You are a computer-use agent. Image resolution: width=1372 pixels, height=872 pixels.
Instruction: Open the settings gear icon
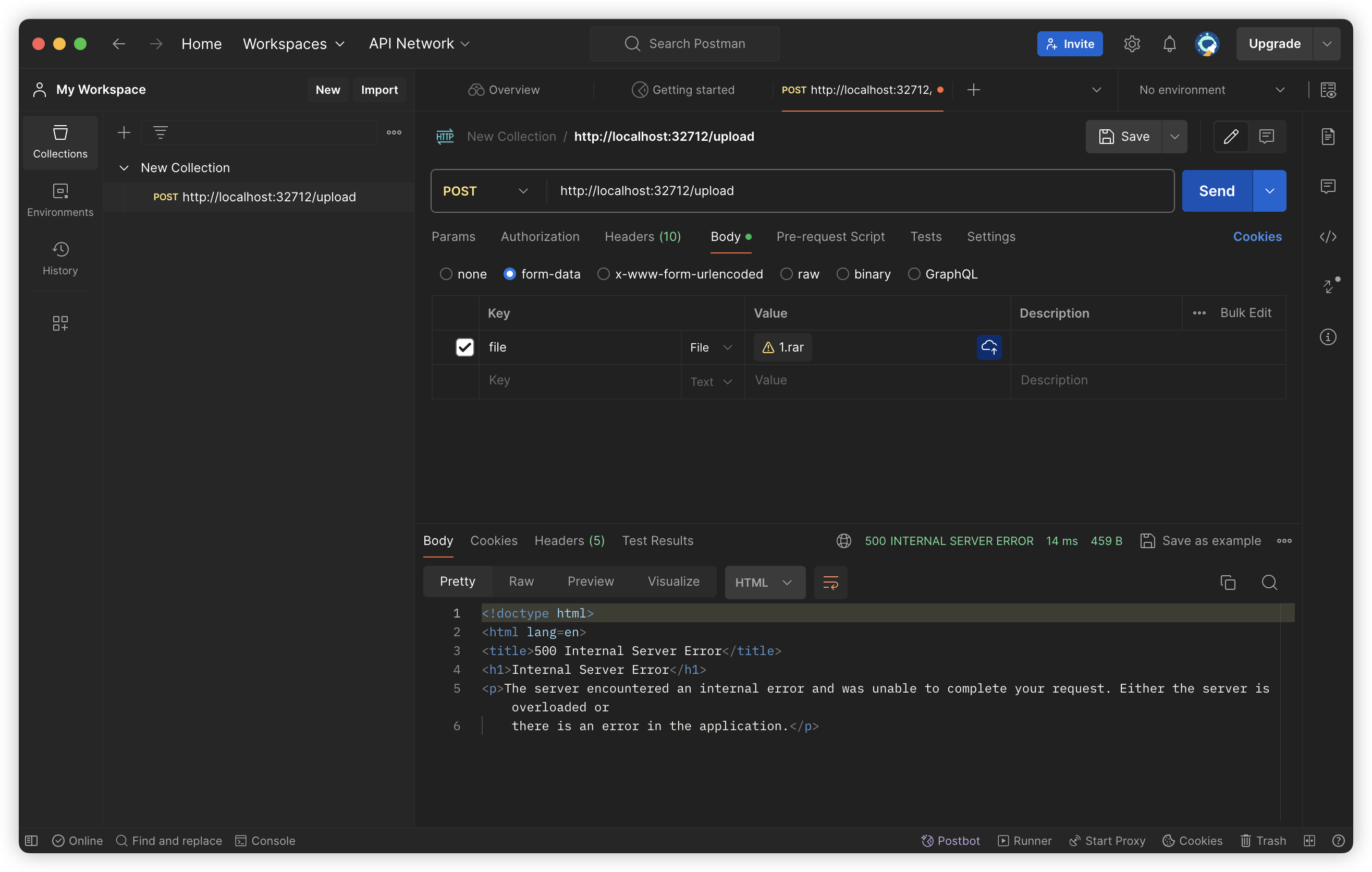(1132, 44)
